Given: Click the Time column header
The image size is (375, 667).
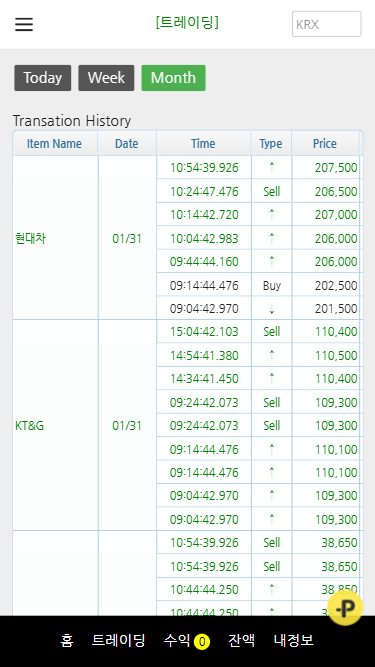Looking at the screenshot, I should (203, 143).
